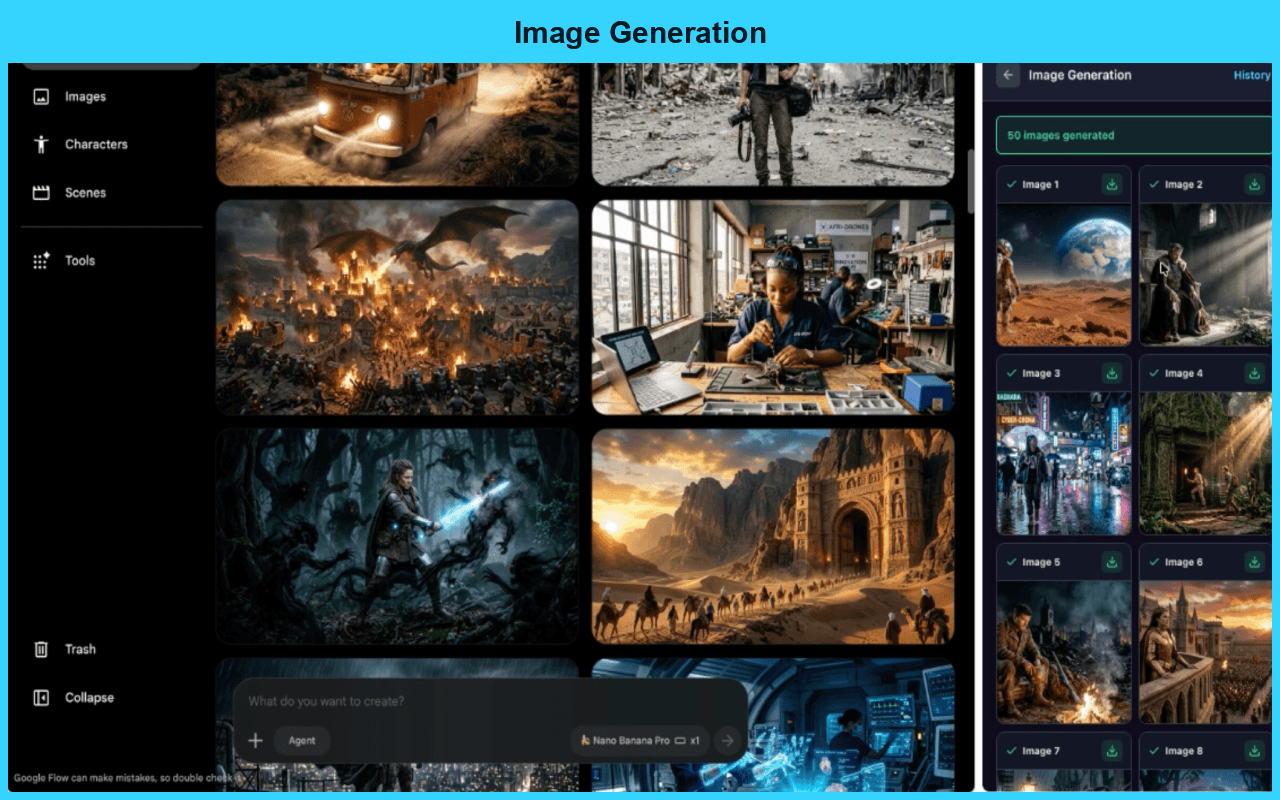Toggle the Image 7 checkmark

point(1011,751)
